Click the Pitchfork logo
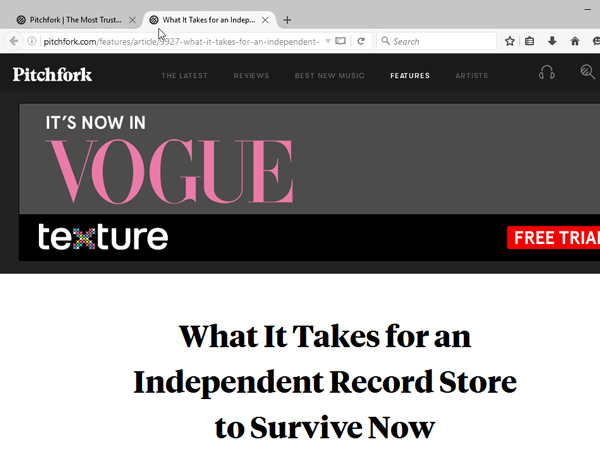600x450 pixels. pyautogui.click(x=52, y=74)
